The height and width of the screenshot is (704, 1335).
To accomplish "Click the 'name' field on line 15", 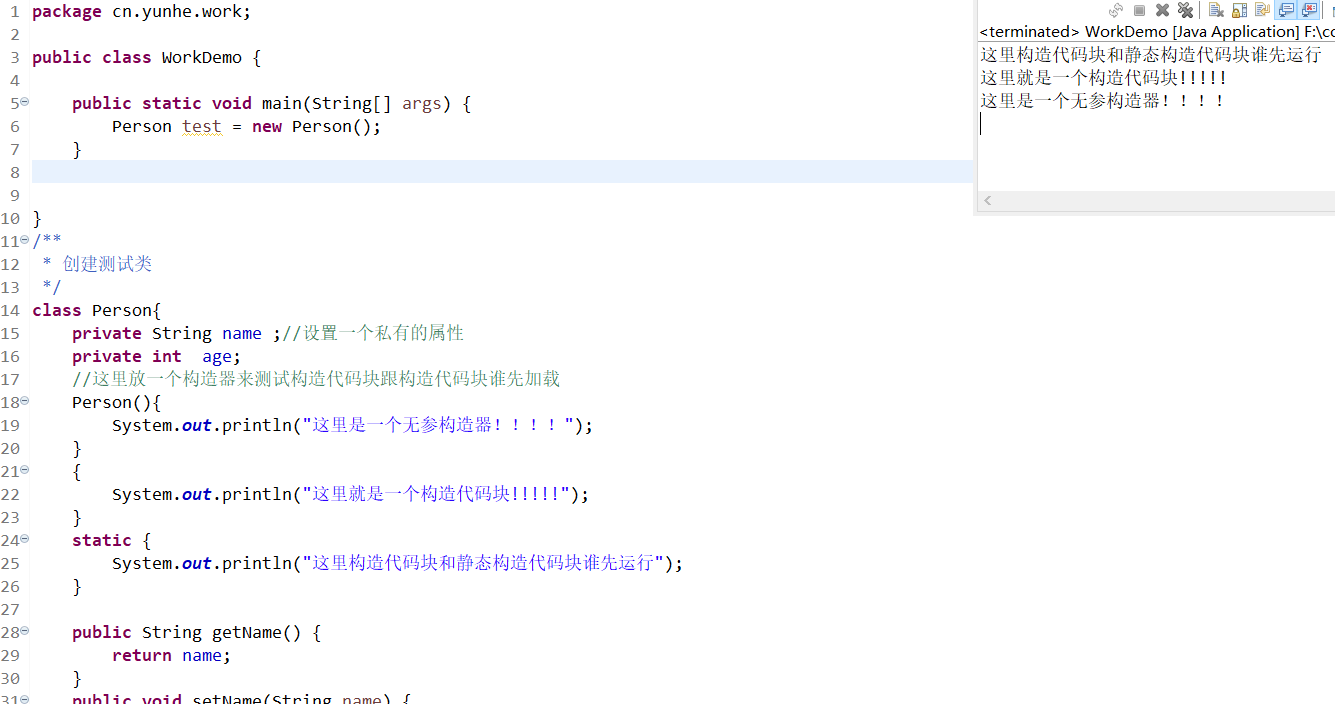I will pyautogui.click(x=242, y=334).
